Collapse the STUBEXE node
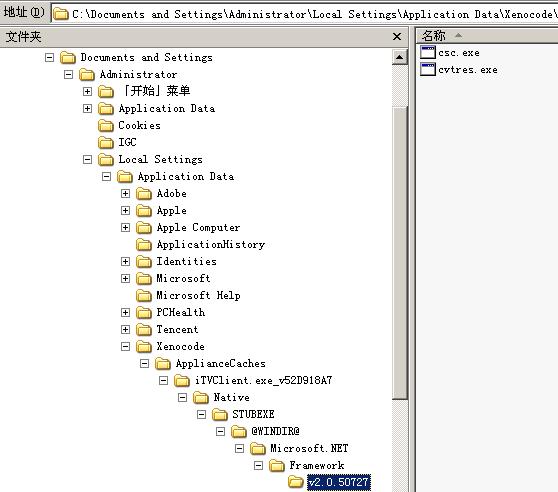The width and height of the screenshot is (558, 492). [x=201, y=414]
